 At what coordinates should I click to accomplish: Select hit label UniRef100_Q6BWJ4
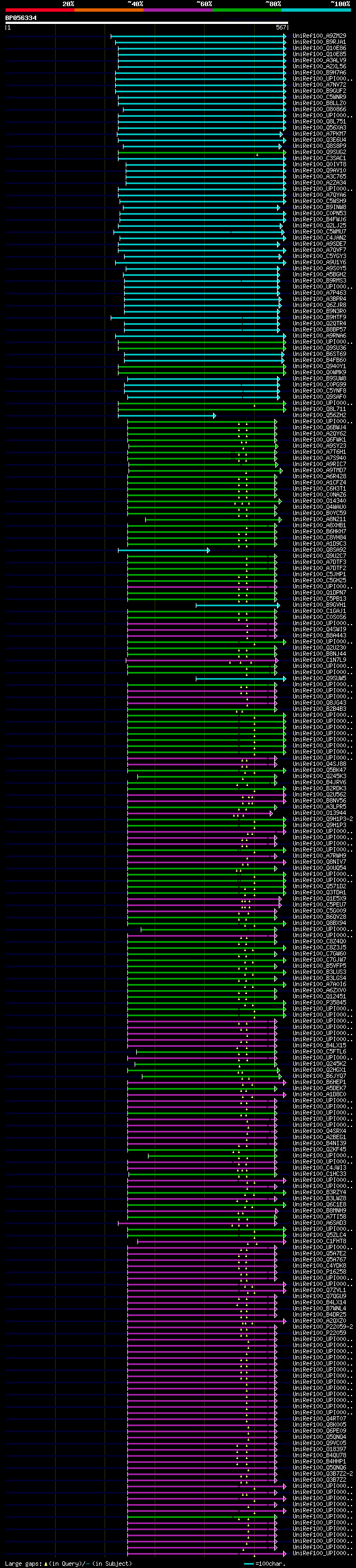click(319, 427)
